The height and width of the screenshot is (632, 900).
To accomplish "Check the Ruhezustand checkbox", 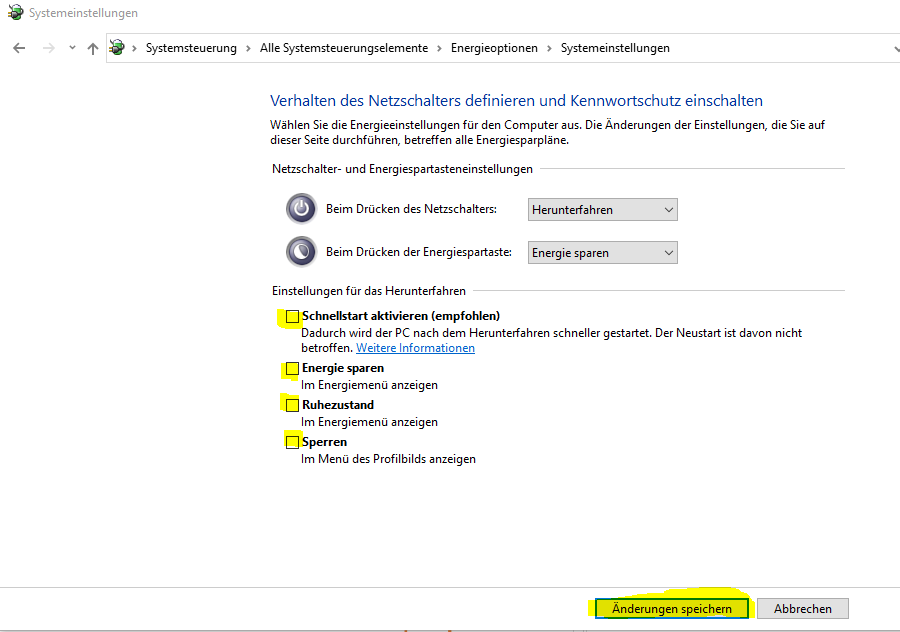I will click(292, 405).
